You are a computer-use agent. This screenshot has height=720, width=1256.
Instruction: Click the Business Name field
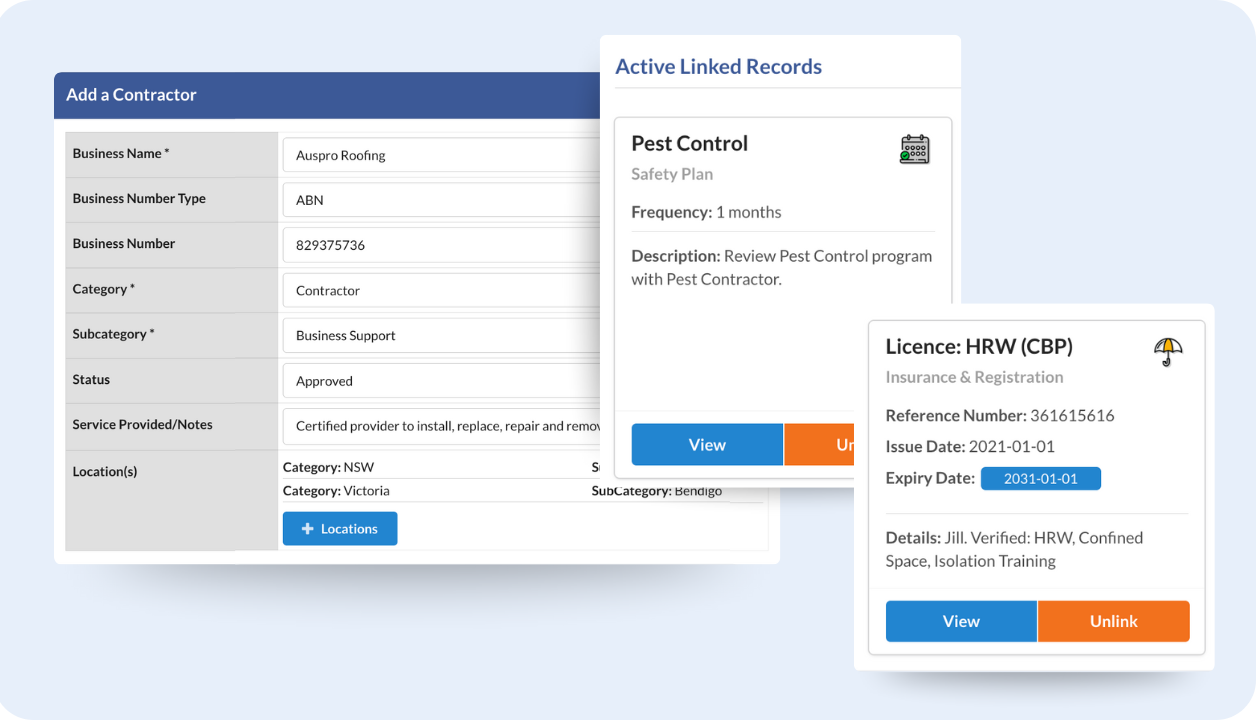pyautogui.click(x=440, y=155)
